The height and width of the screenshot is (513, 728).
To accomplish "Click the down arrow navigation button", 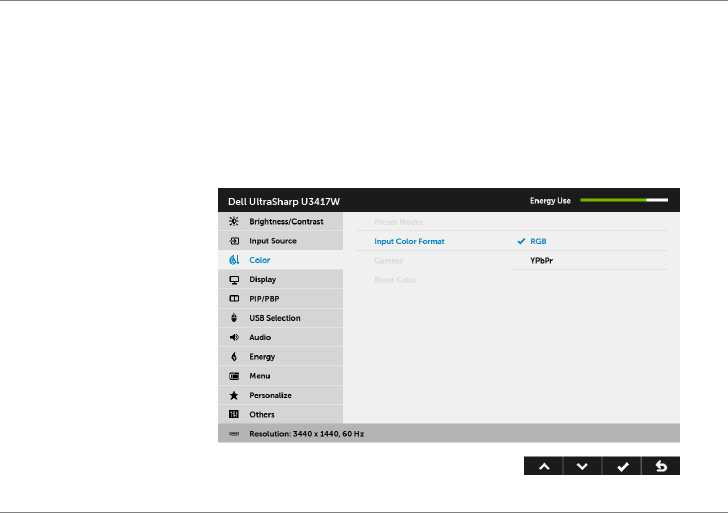I will point(582,466).
